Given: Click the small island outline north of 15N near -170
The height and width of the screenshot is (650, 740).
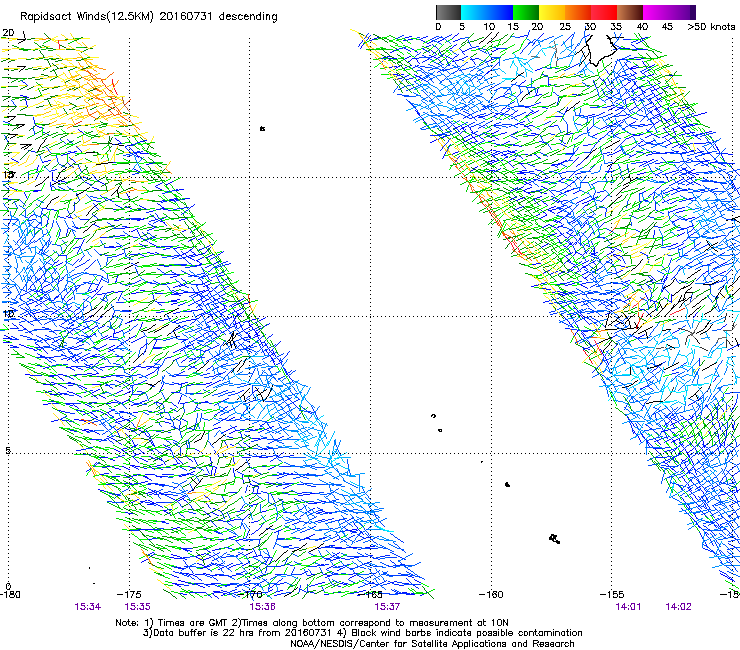Looking at the screenshot, I should pyautogui.click(x=262, y=128).
